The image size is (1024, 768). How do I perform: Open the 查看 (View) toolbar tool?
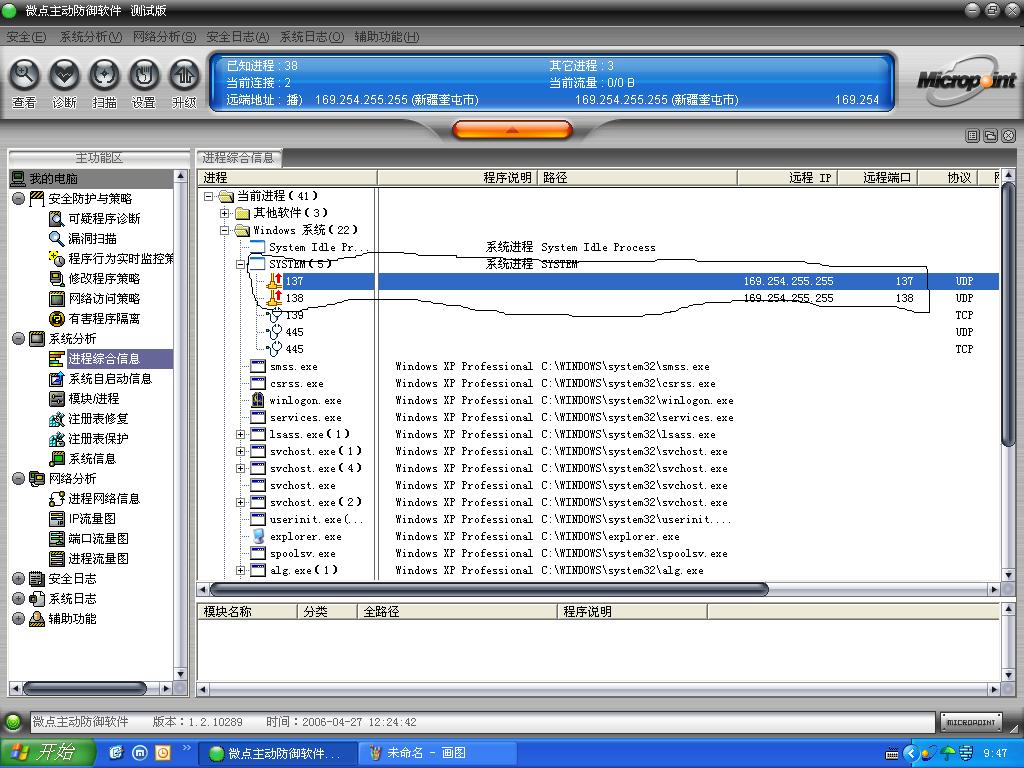(x=24, y=83)
